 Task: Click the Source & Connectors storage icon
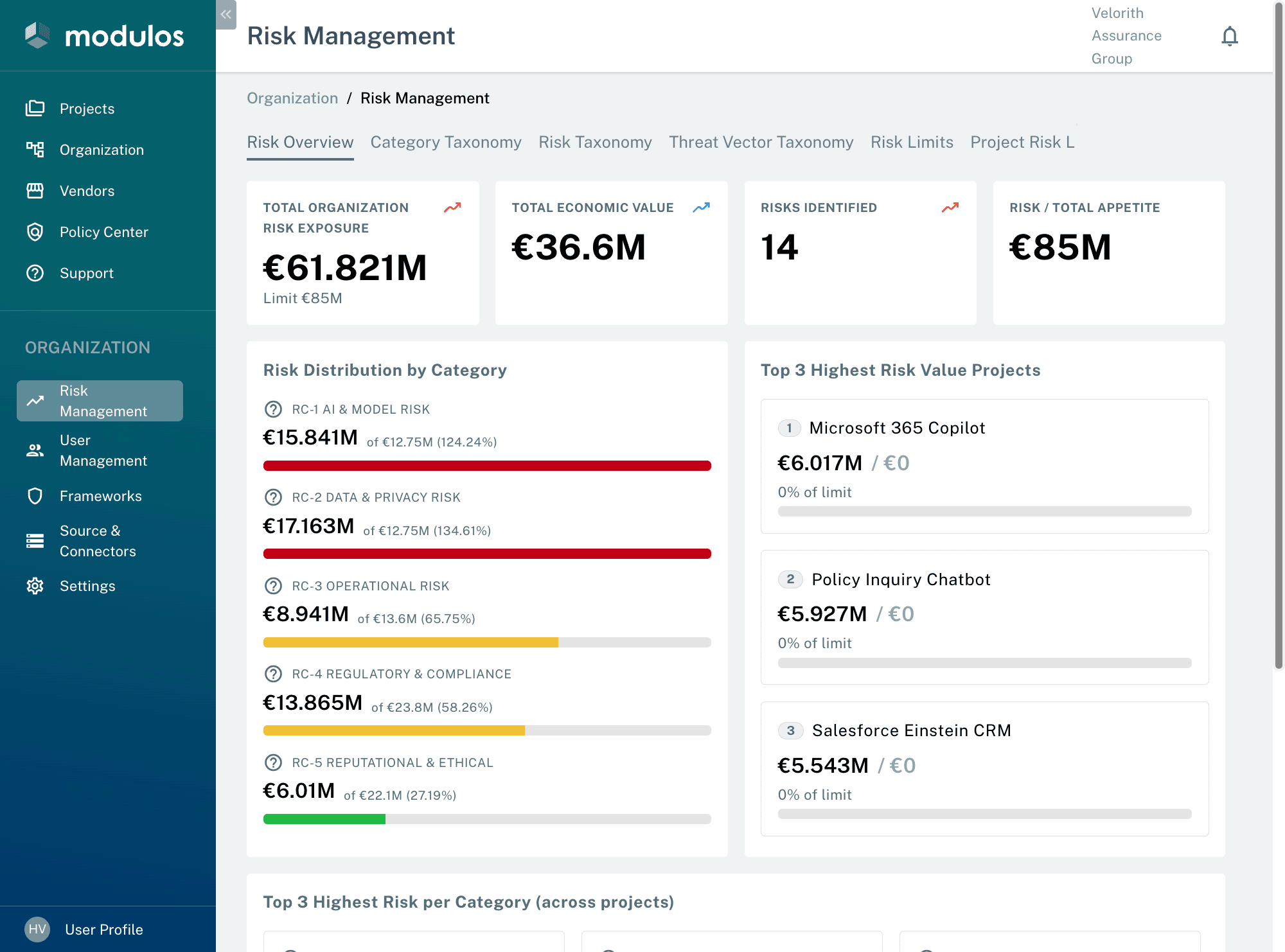click(35, 541)
